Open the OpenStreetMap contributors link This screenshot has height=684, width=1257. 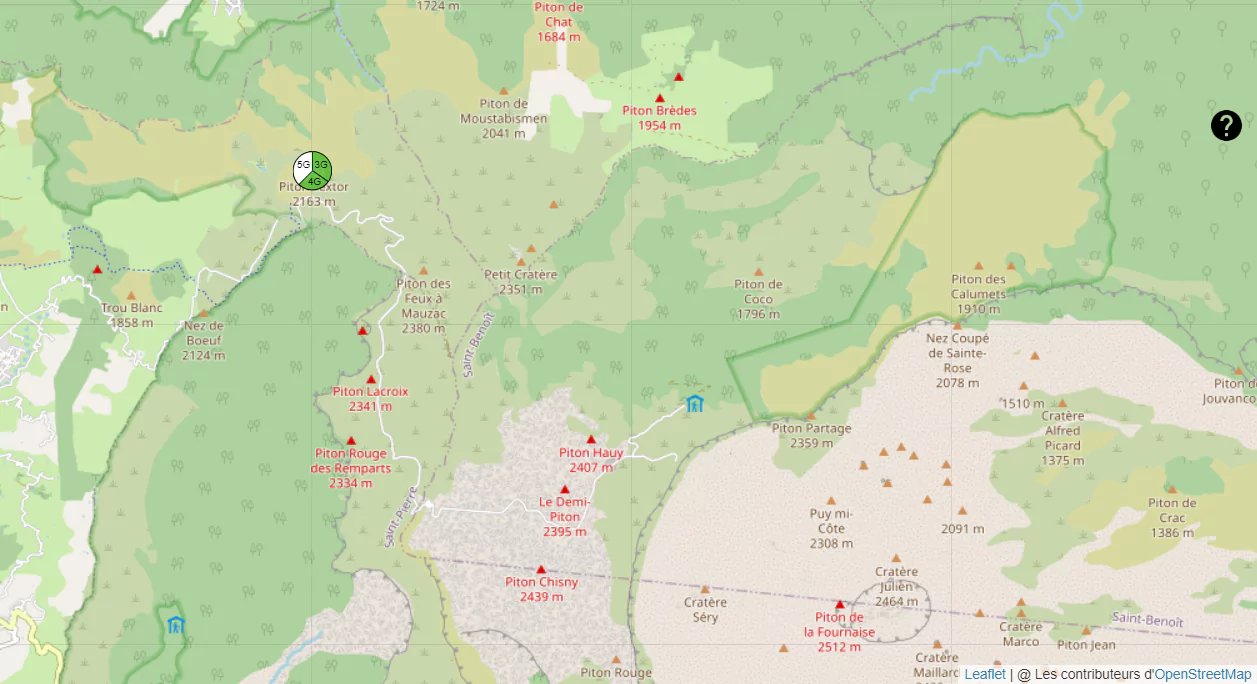(x=1203, y=674)
